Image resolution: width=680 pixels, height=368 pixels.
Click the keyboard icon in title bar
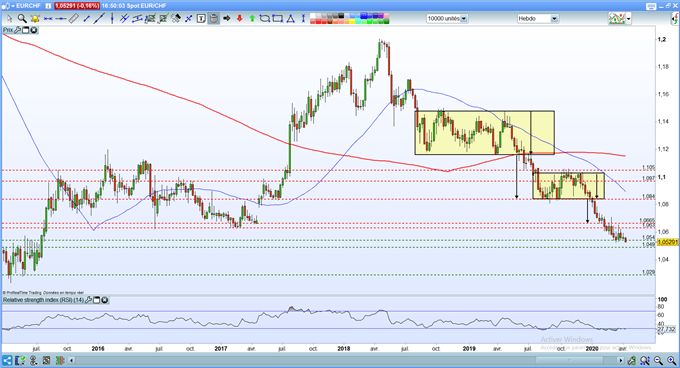point(651,7)
